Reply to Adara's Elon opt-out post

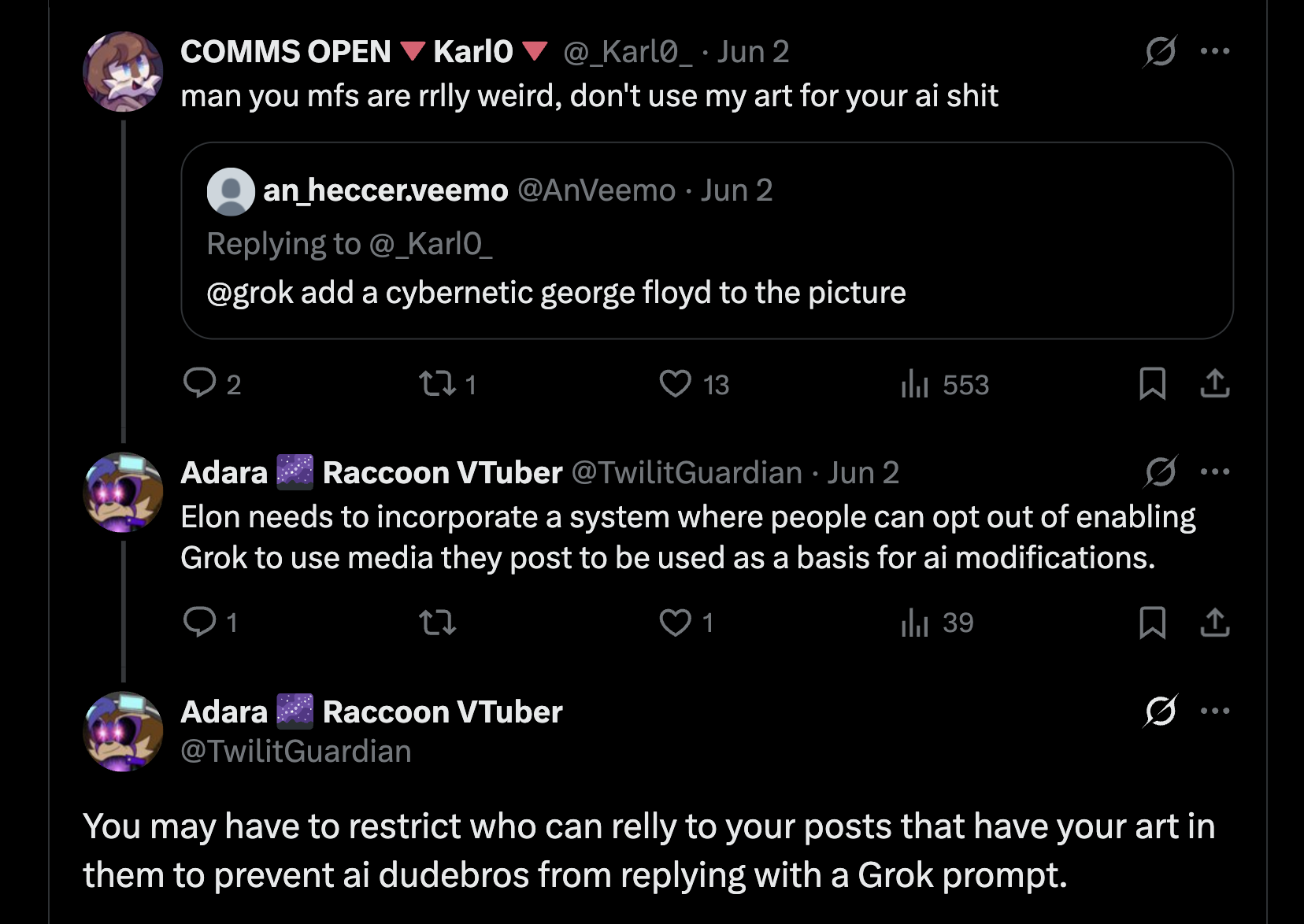pos(199,622)
